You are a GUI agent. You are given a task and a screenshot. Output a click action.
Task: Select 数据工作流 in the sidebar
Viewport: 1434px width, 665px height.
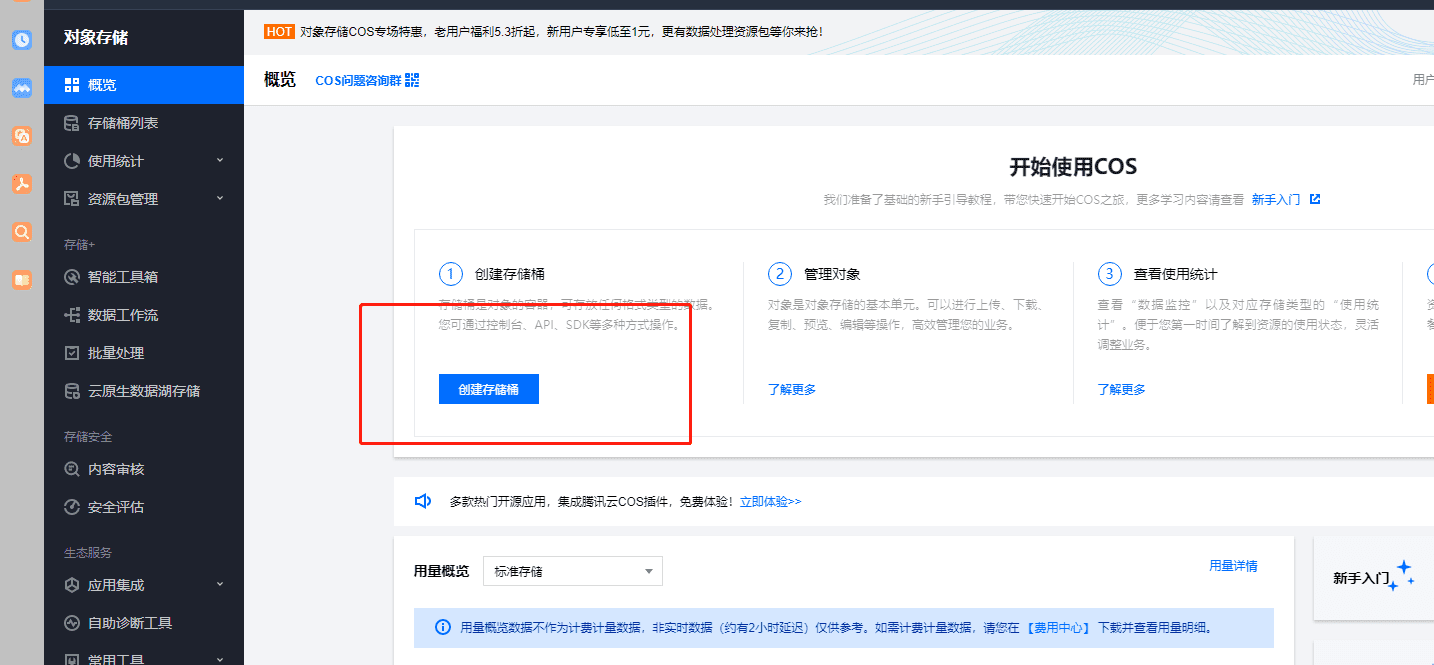click(123, 315)
